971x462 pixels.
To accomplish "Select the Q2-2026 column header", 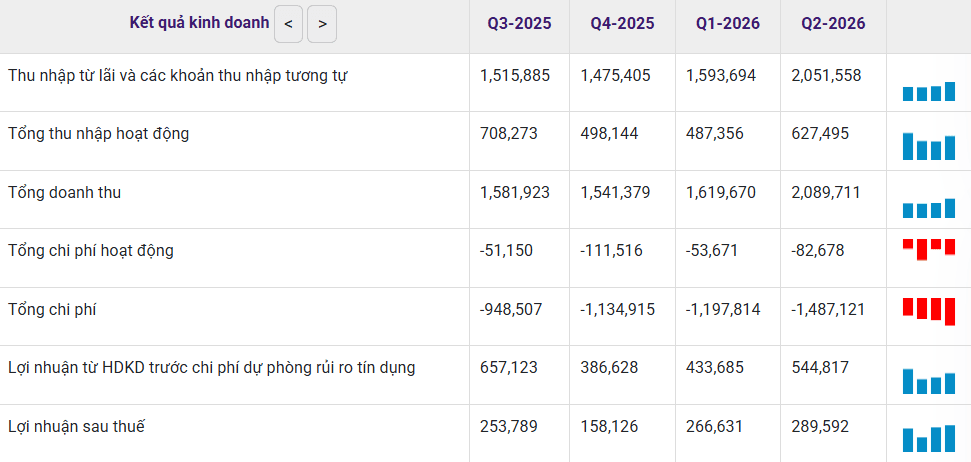I will (x=834, y=24).
